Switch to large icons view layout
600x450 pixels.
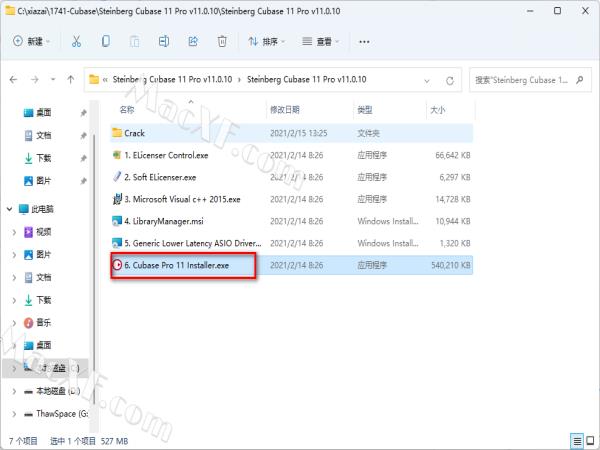point(590,441)
